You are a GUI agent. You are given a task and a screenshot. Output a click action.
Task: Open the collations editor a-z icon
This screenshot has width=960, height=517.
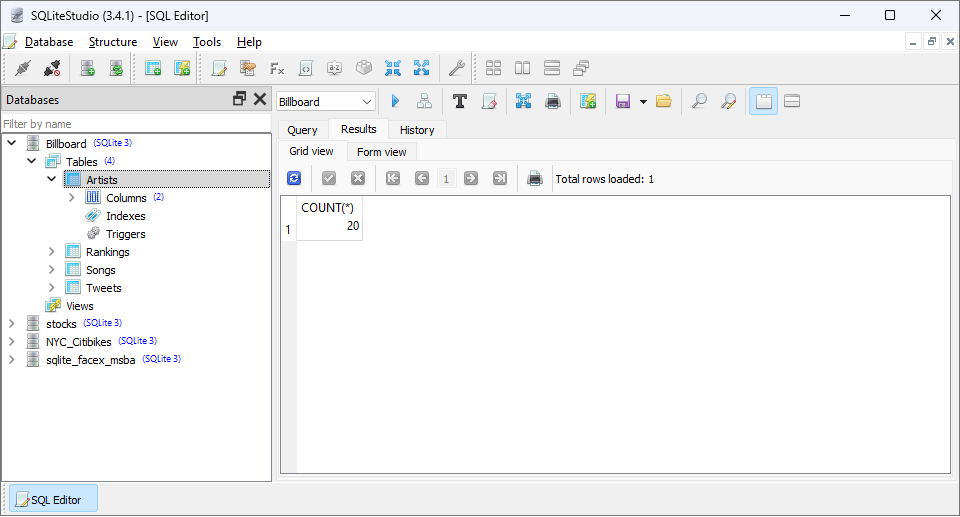click(x=334, y=68)
